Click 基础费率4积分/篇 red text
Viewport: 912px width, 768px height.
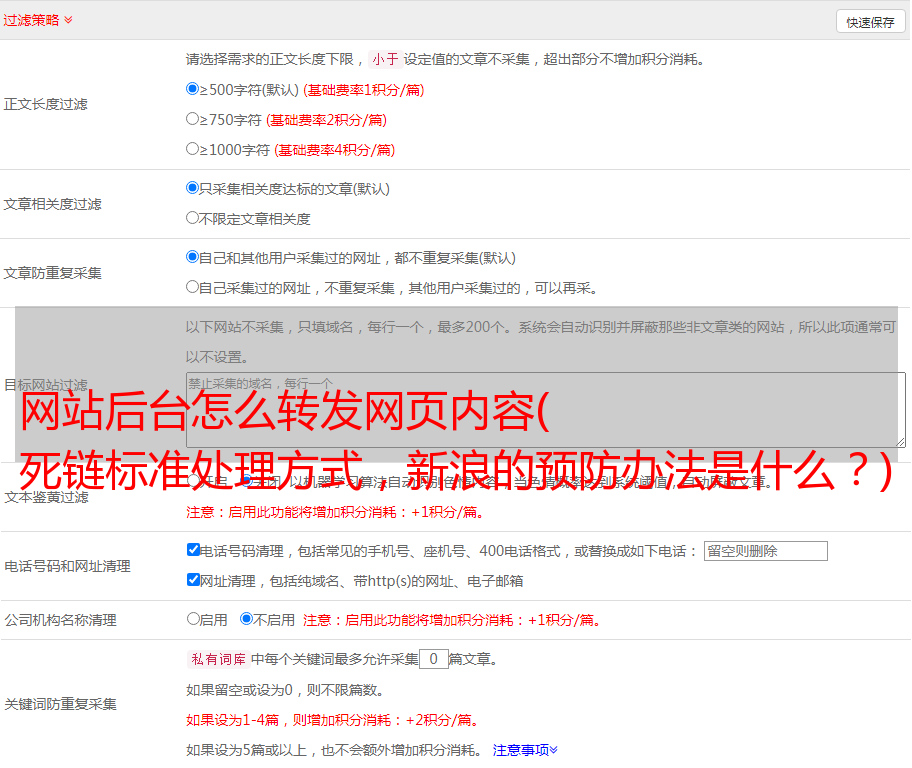click(334, 150)
